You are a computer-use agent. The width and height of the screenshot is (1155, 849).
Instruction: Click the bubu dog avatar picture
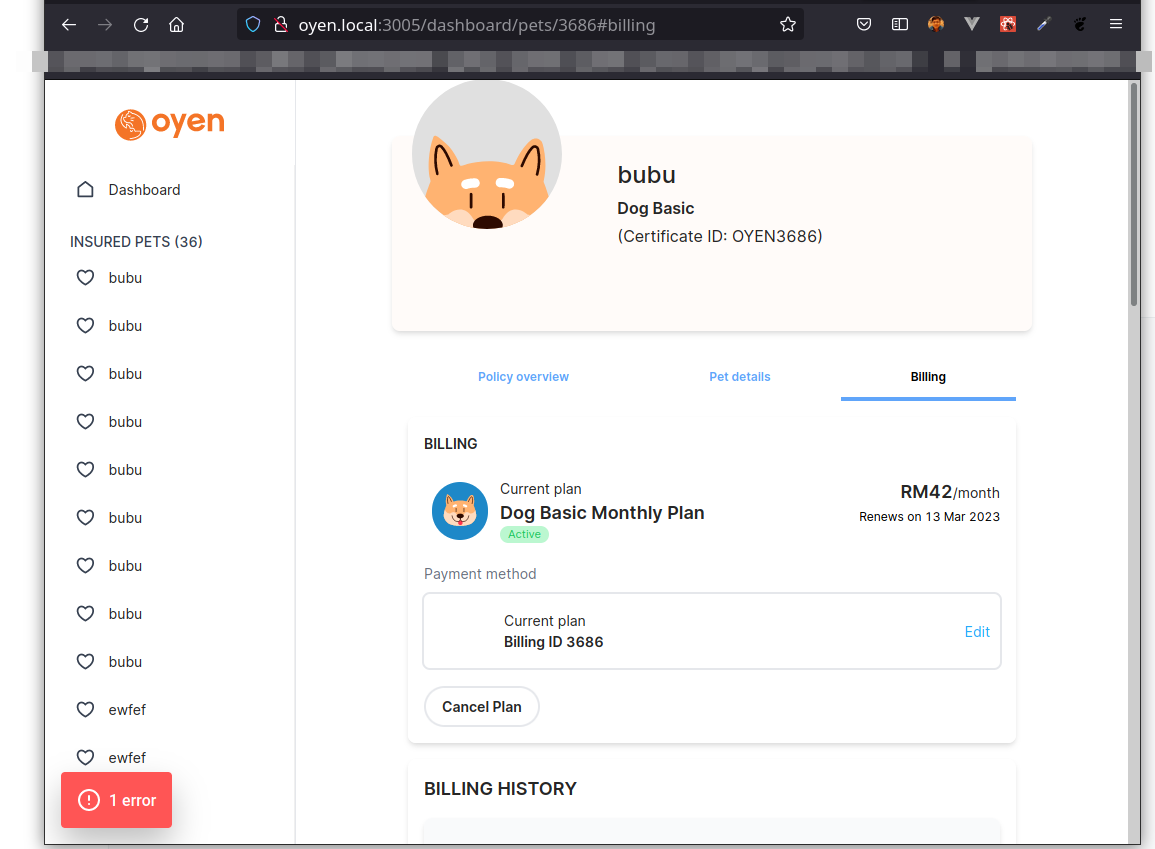[487, 156]
